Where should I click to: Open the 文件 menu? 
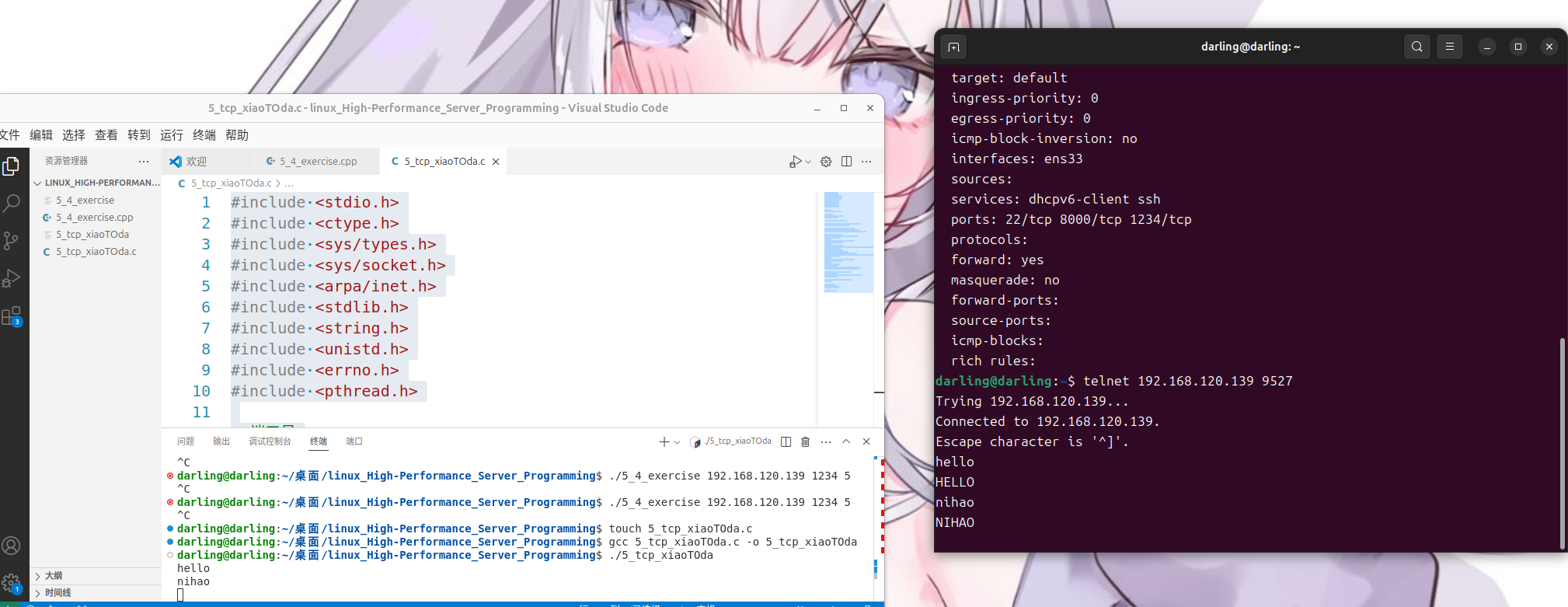pyautogui.click(x=9, y=135)
